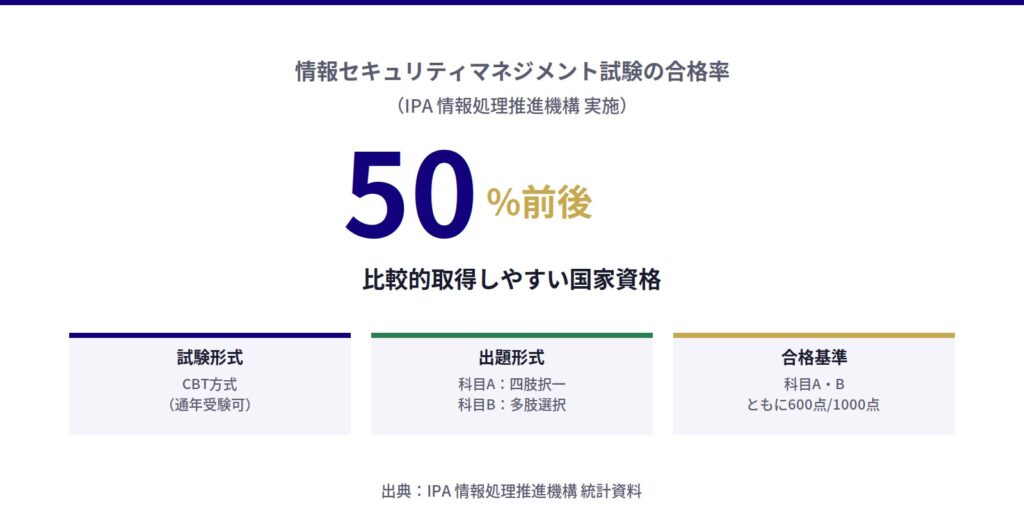Click the IPA 情報処理推進機構 実施 subtitle
Screen dimensions: 1024x512
point(511,104)
